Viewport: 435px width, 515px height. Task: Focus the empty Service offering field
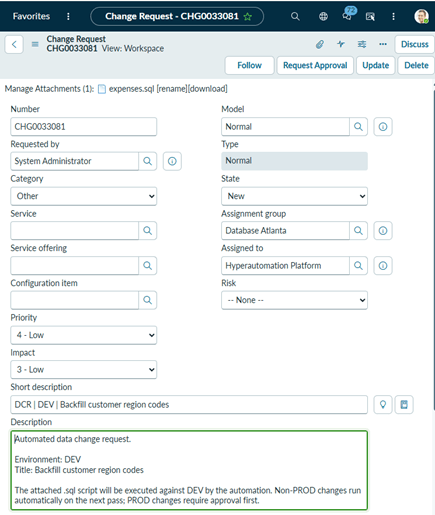point(75,266)
